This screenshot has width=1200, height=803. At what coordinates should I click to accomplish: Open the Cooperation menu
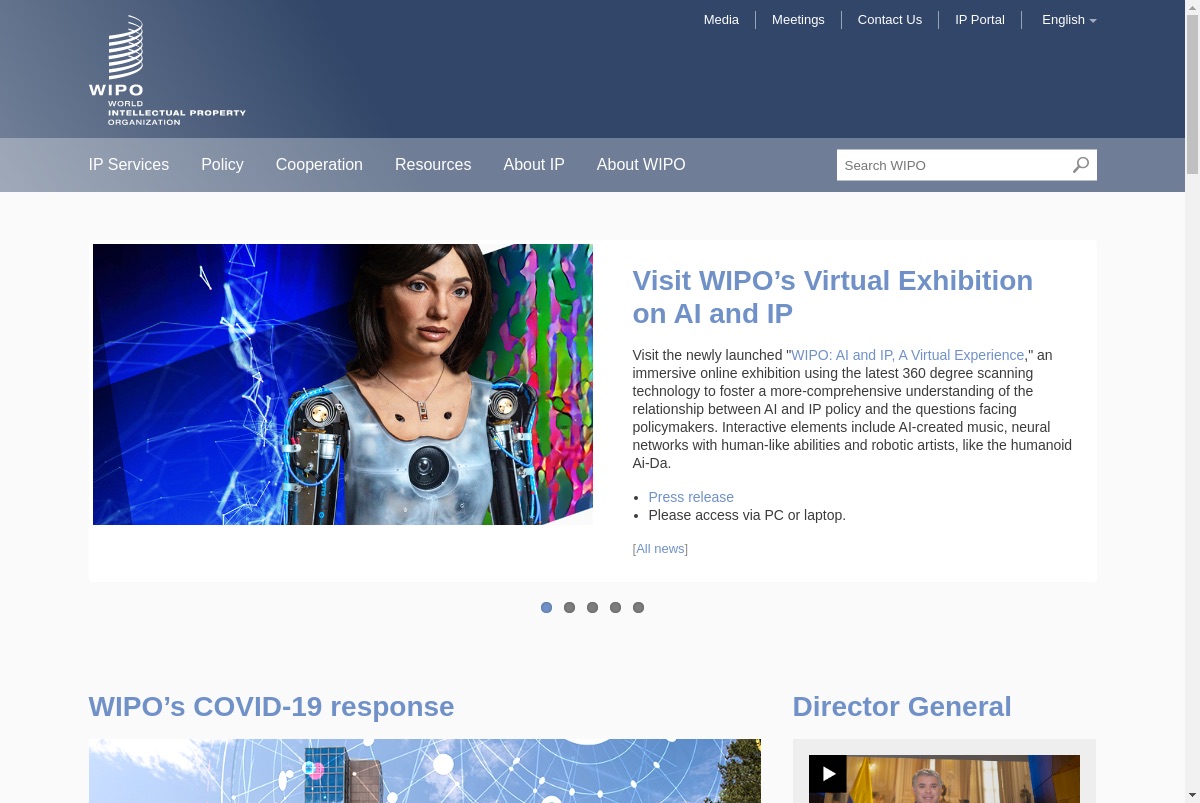(x=319, y=165)
